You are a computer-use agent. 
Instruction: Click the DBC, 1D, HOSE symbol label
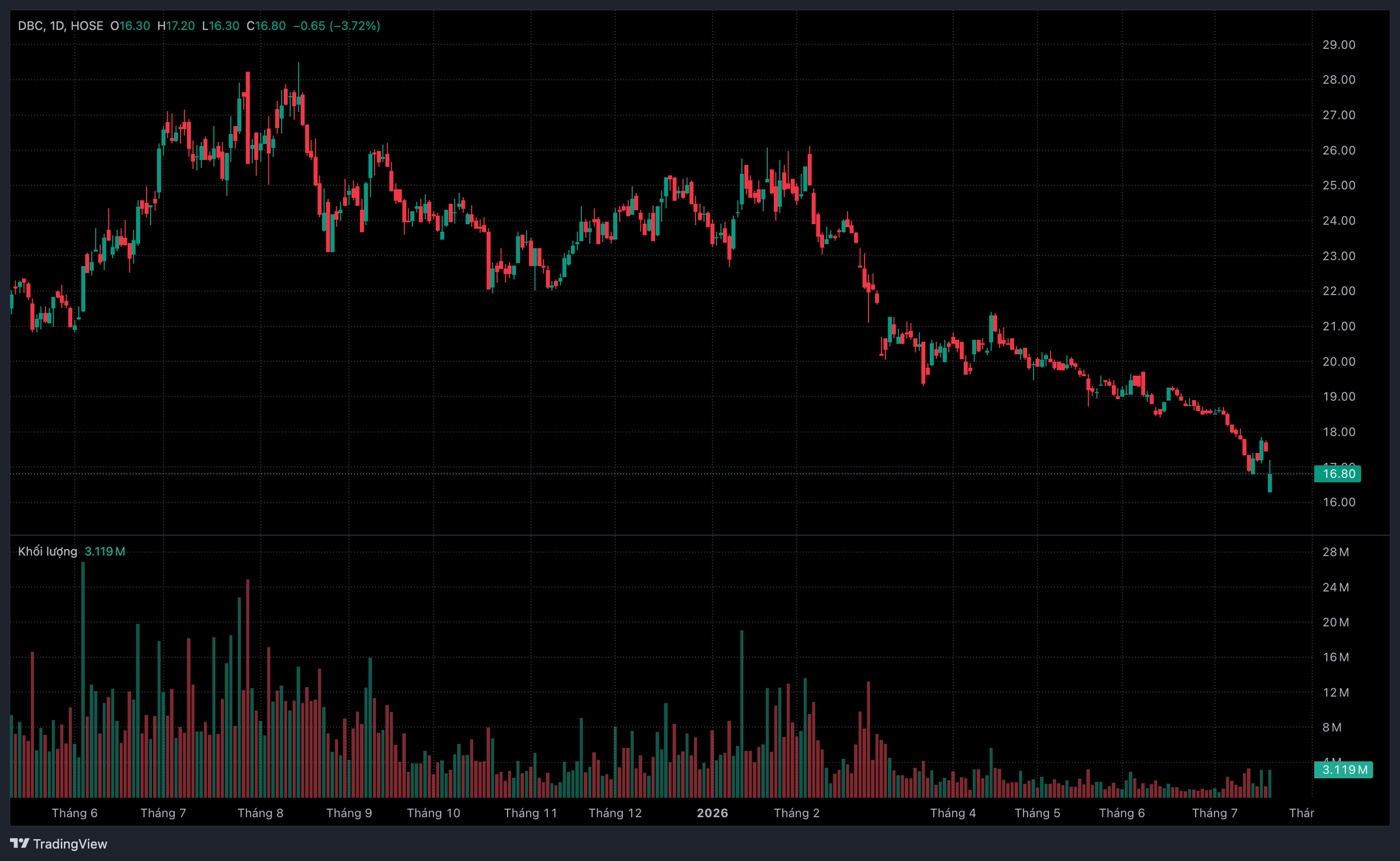60,26
